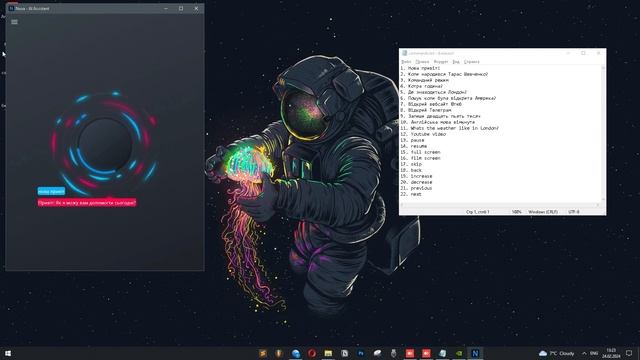Screen dimensions: 640x360
Task: Open Microsoft Edge from the taskbar
Action: tap(296, 353)
